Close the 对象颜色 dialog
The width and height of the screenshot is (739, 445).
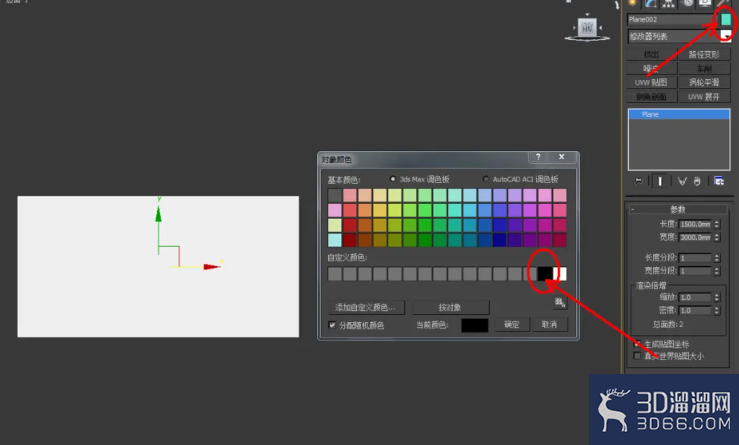tap(561, 157)
